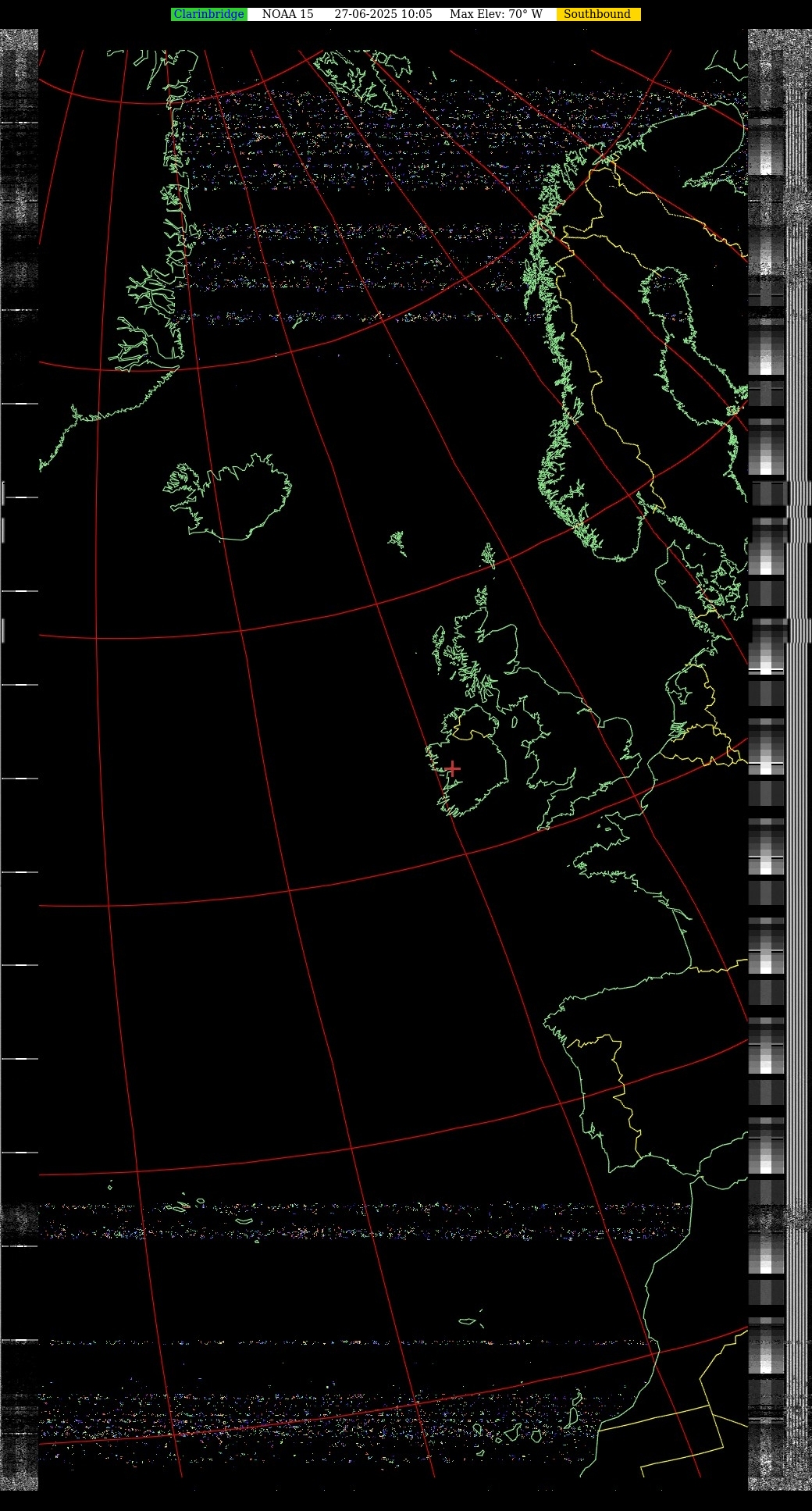Click the green Clarinbridge station label
Screen dimensions: 812x1511
(209, 14)
